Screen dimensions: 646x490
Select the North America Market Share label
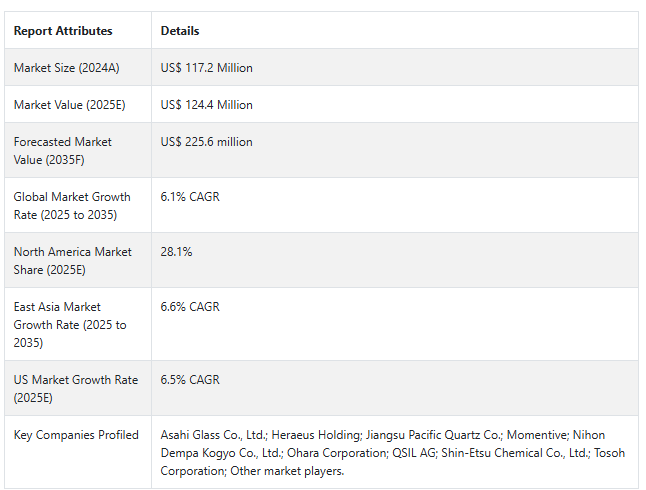point(72,260)
